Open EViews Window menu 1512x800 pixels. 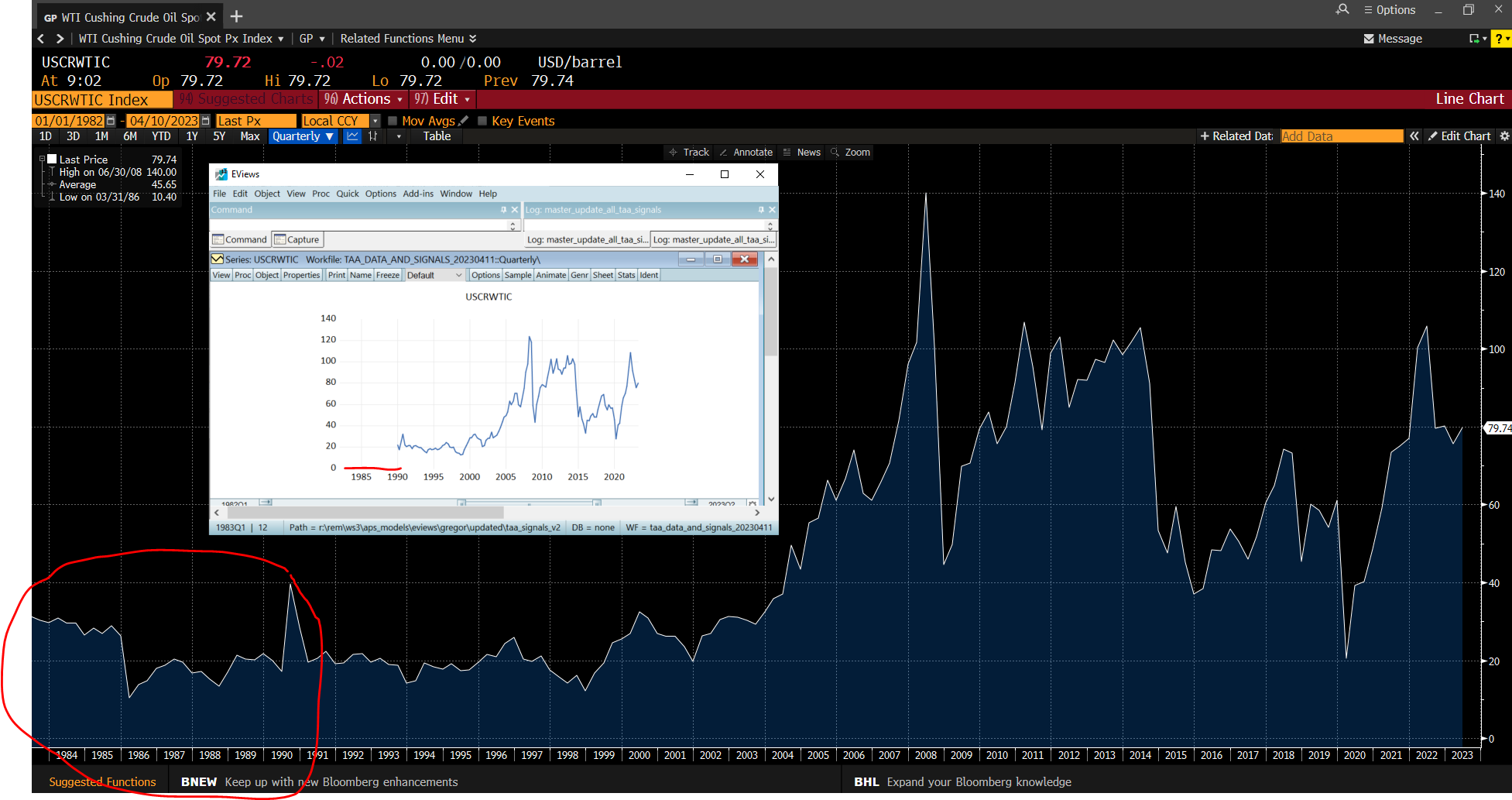456,194
